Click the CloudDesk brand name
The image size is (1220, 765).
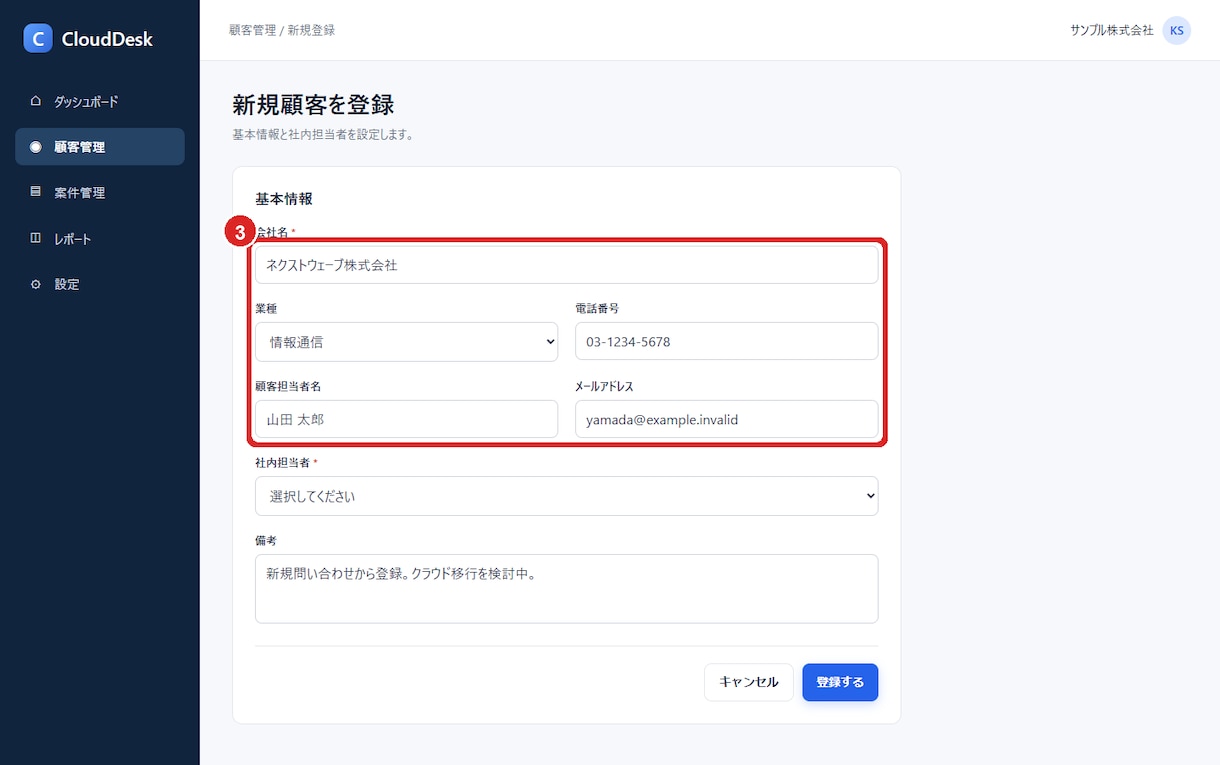pos(107,40)
